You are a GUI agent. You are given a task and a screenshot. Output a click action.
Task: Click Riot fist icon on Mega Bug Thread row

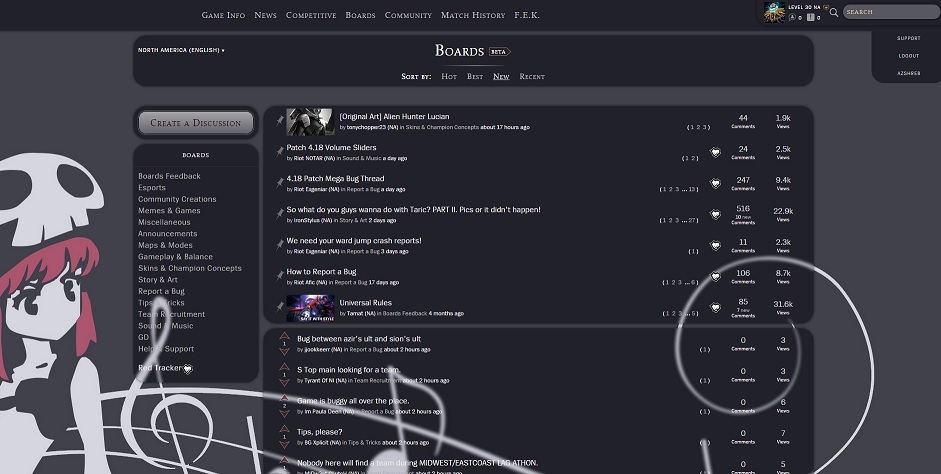point(715,184)
